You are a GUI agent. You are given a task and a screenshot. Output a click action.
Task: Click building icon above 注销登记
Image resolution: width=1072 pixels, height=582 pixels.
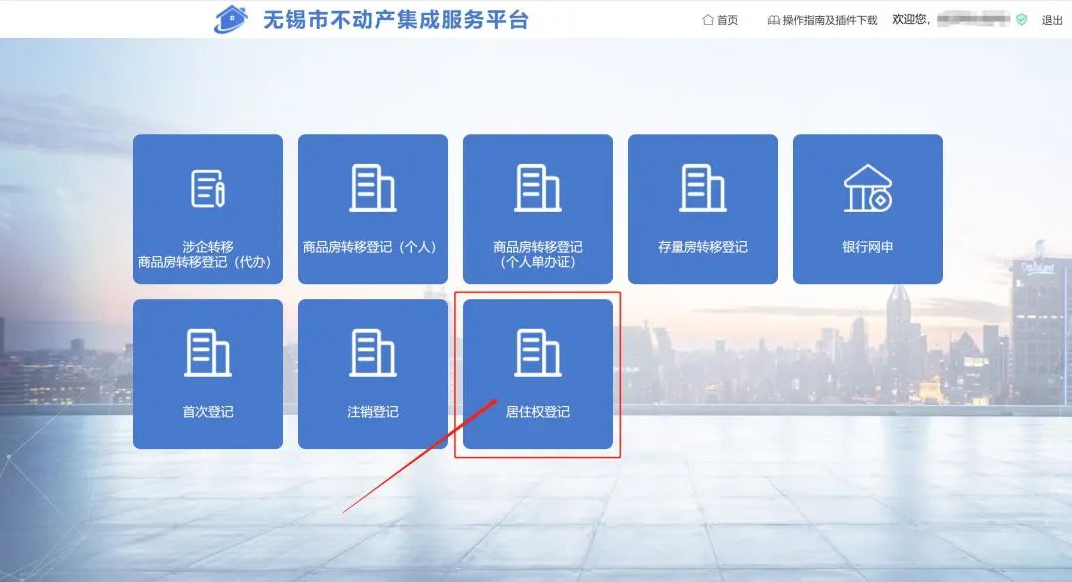point(373,353)
